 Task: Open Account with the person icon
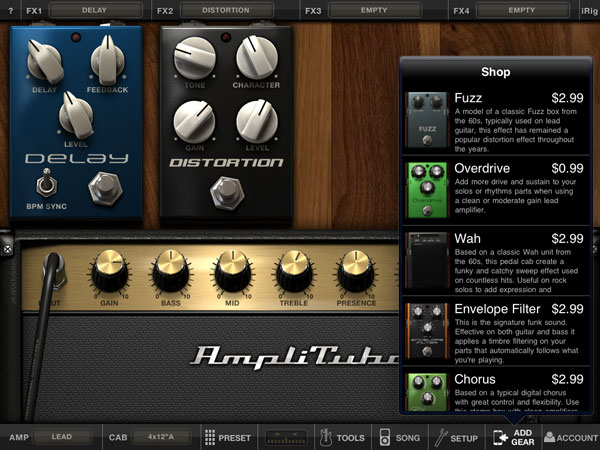571,437
